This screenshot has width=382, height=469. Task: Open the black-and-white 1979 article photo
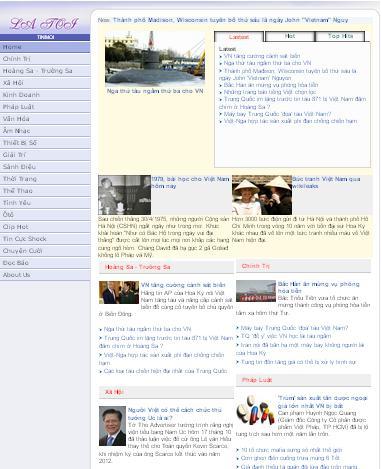tap(124, 195)
